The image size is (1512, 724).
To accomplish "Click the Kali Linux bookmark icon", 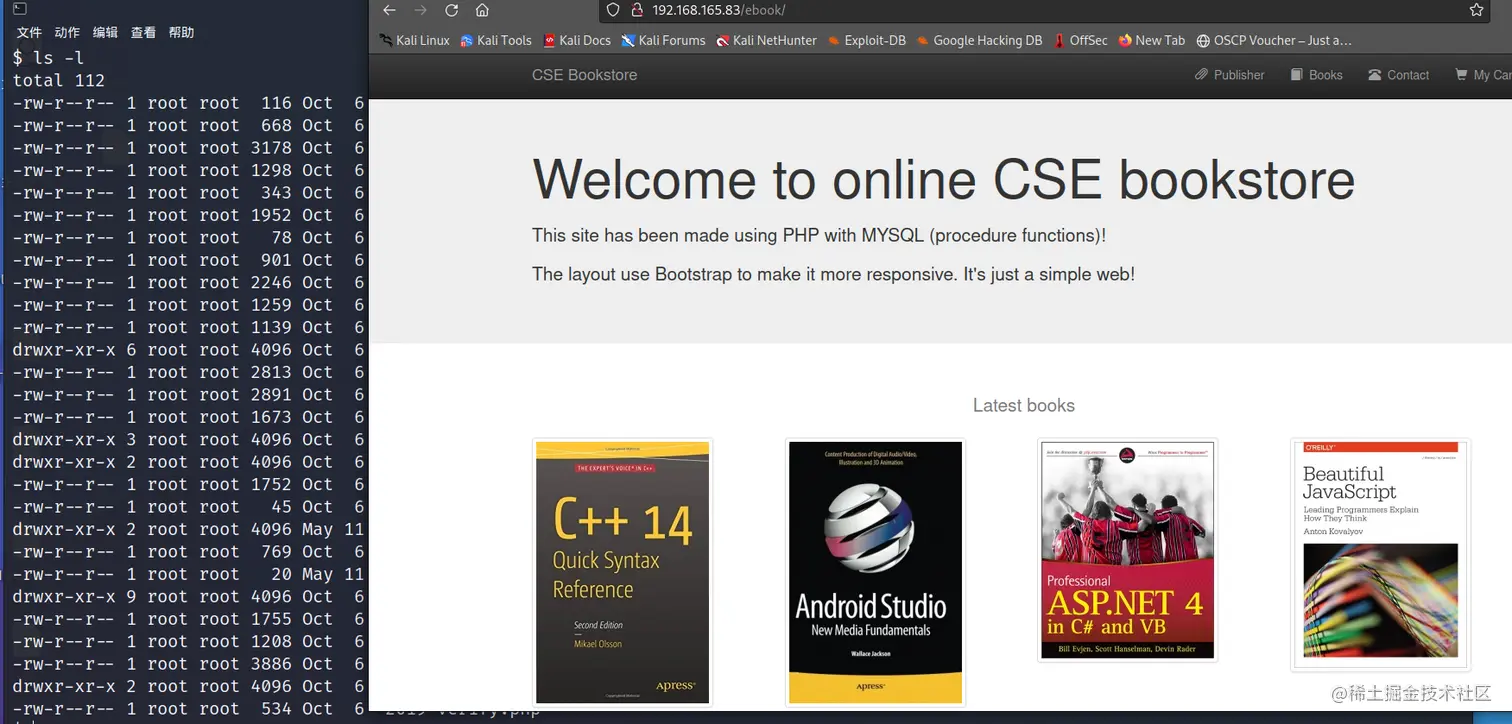I will click(x=386, y=41).
